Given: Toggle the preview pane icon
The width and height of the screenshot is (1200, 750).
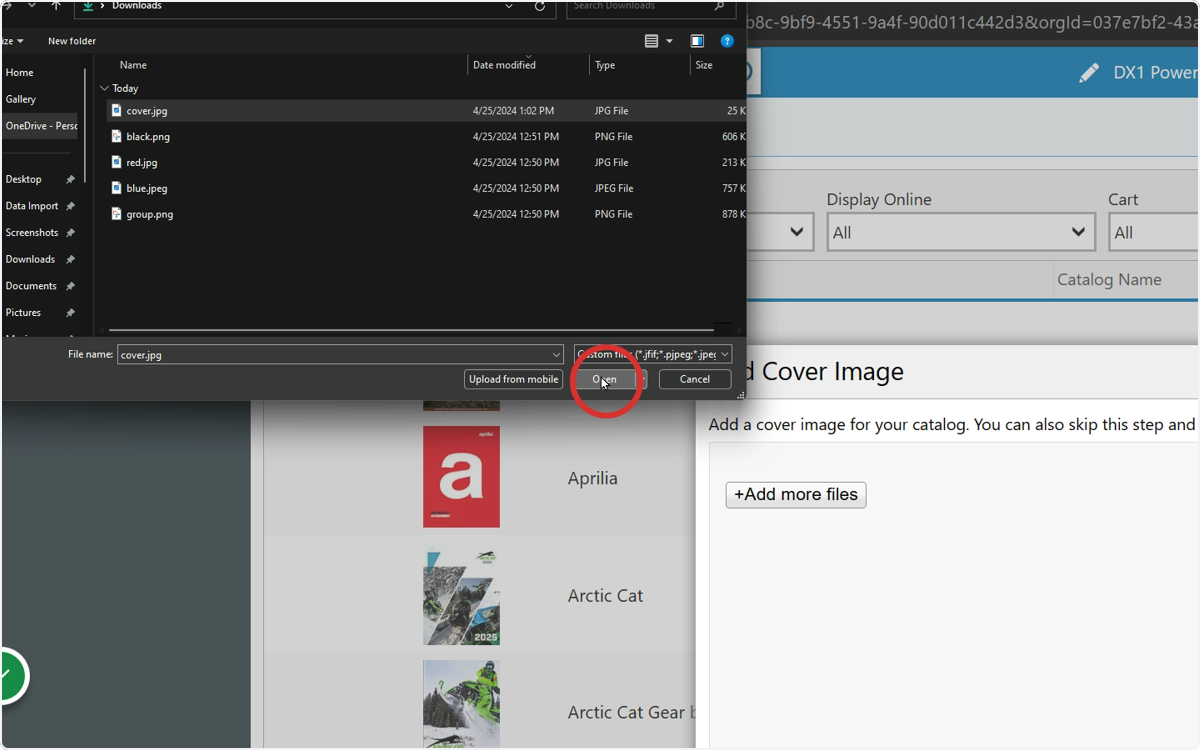Looking at the screenshot, I should (697, 41).
